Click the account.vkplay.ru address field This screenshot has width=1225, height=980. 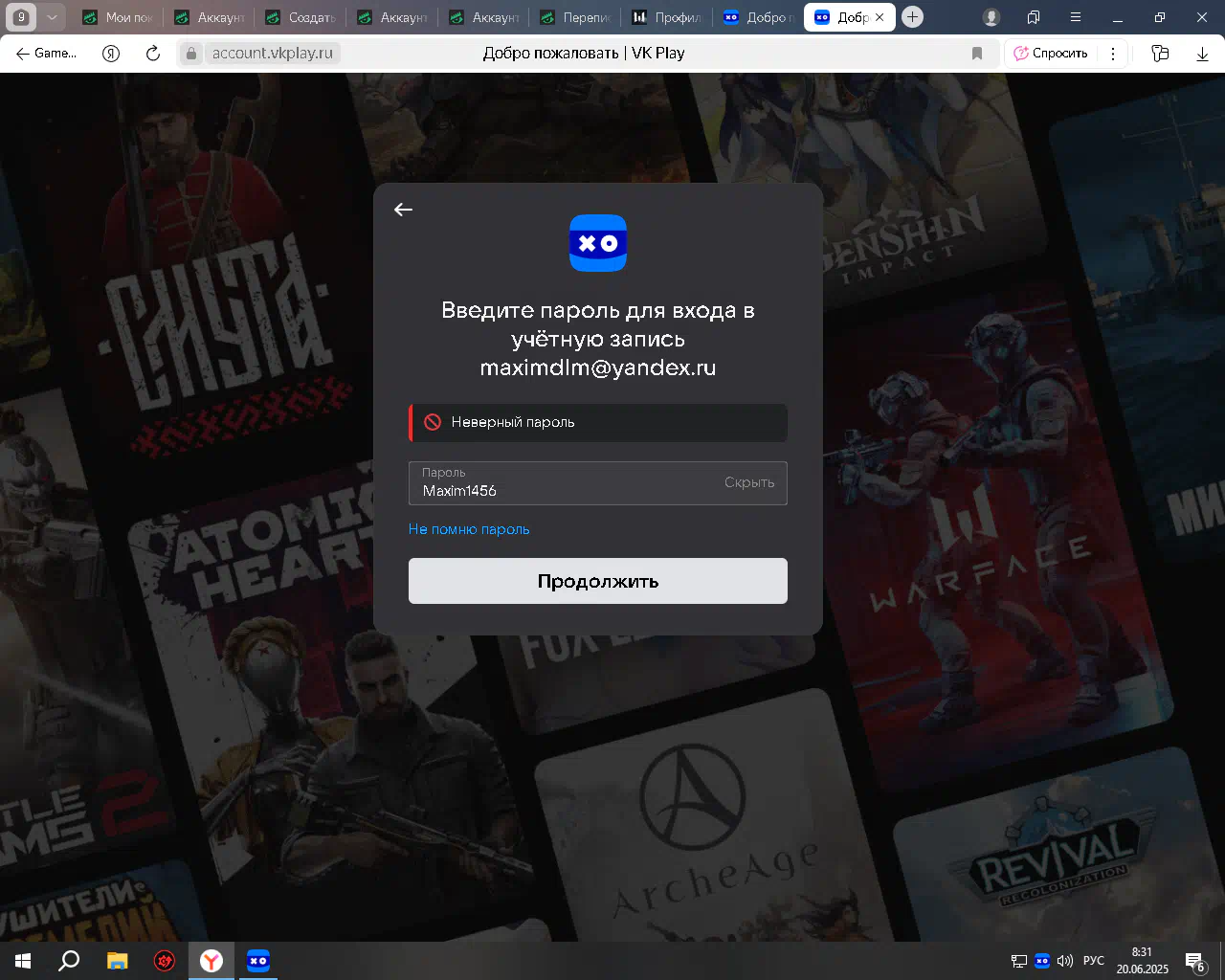273,54
